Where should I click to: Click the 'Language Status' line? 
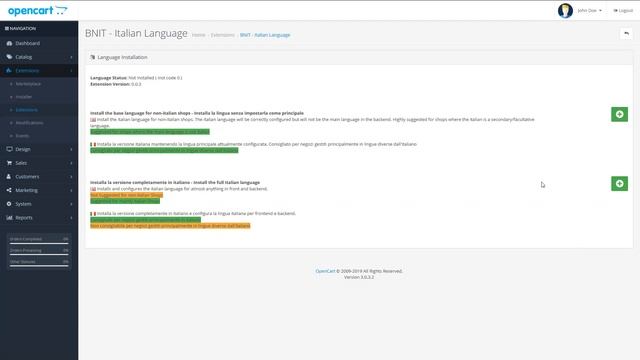pos(136,78)
